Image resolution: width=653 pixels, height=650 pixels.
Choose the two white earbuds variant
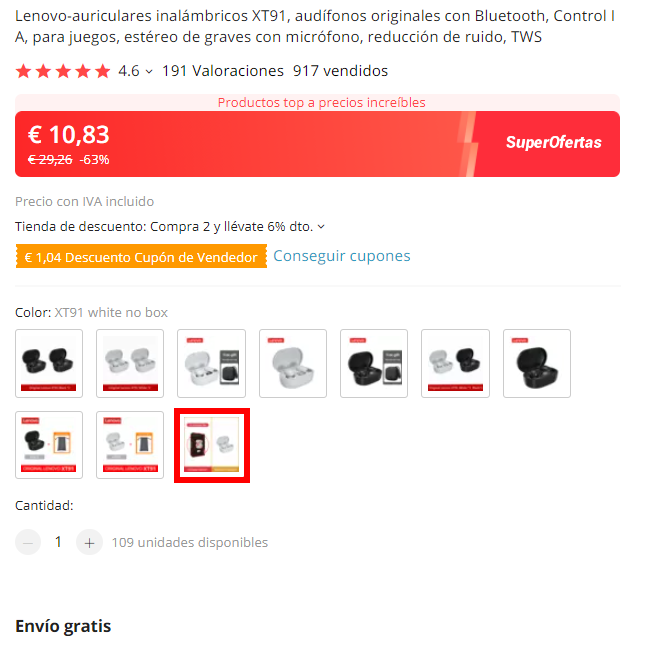tap(130, 363)
